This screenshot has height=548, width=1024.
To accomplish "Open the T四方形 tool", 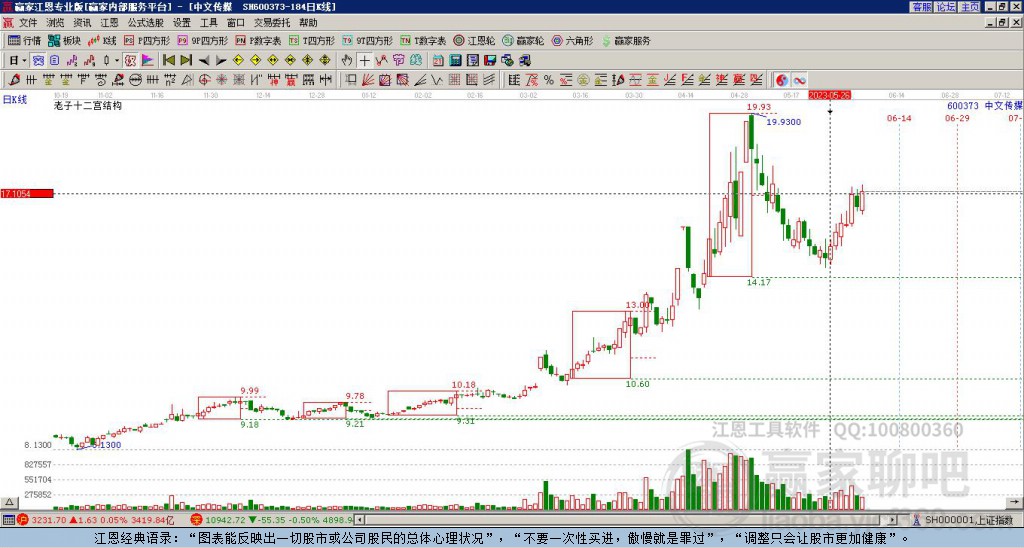I will (x=312, y=40).
